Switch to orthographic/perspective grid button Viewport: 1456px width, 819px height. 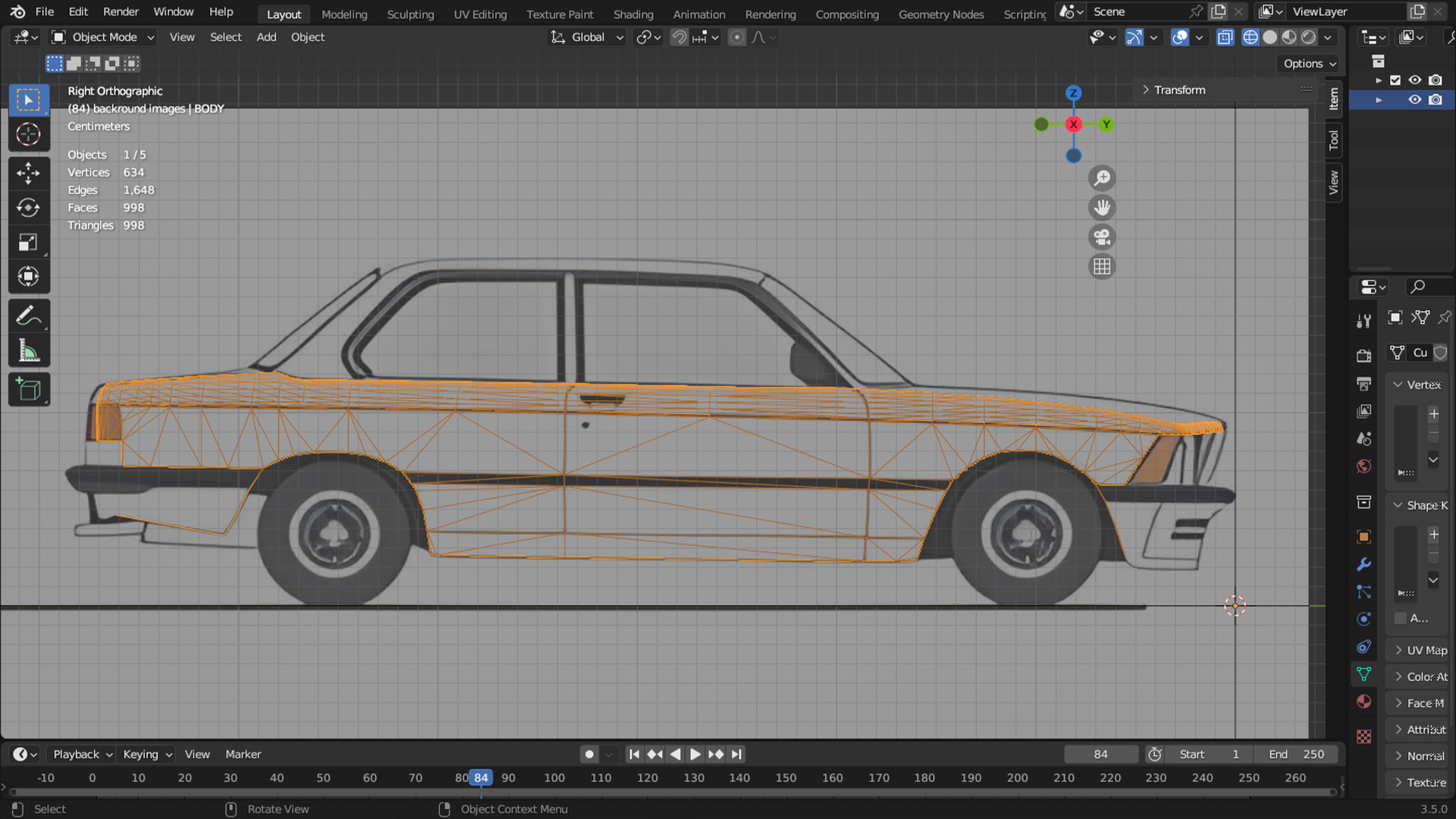point(1101,267)
